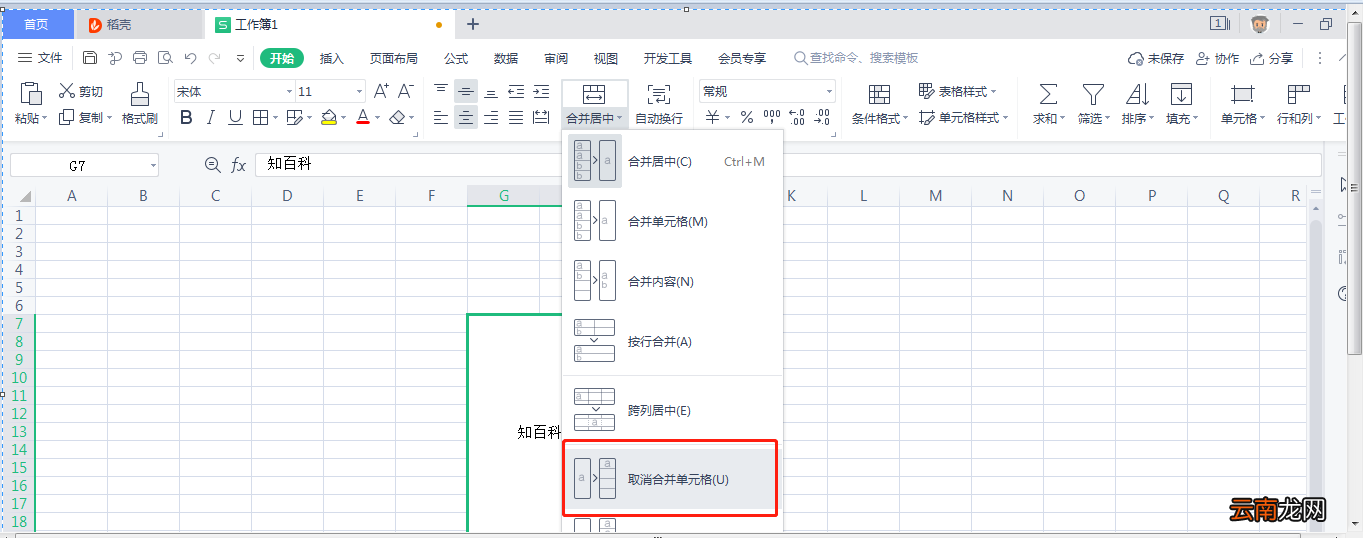
Task: Click the increase decimal places icon
Action: 797,118
